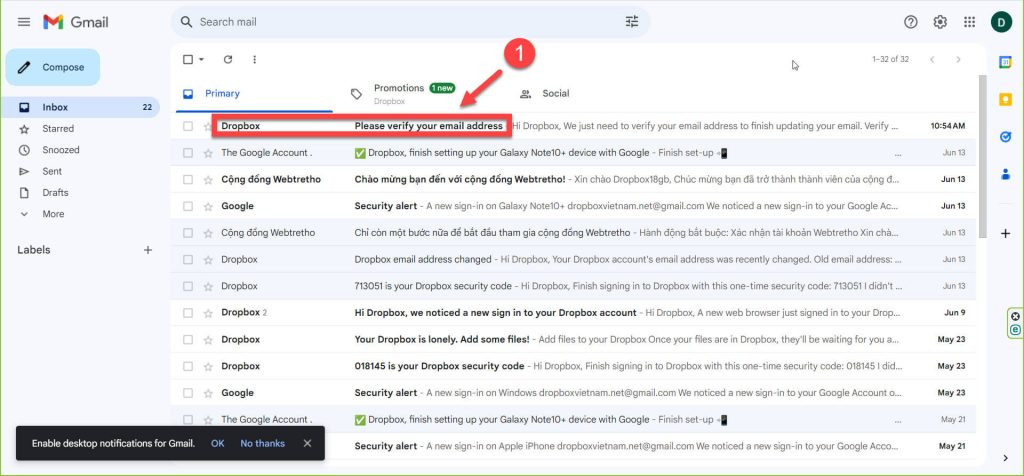Check the Google Account Jun 13 email checkbox

[x=188, y=153]
